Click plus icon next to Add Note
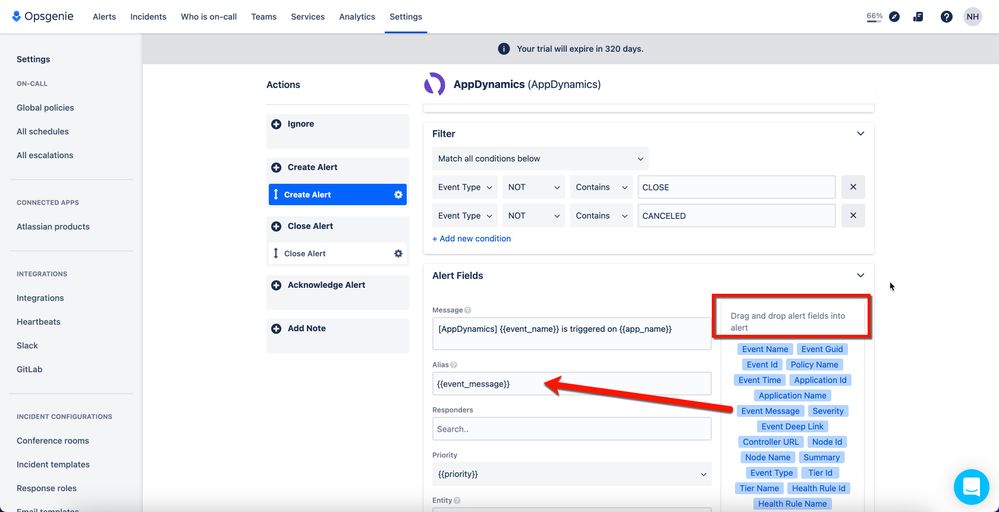The image size is (999, 512). coord(276,329)
